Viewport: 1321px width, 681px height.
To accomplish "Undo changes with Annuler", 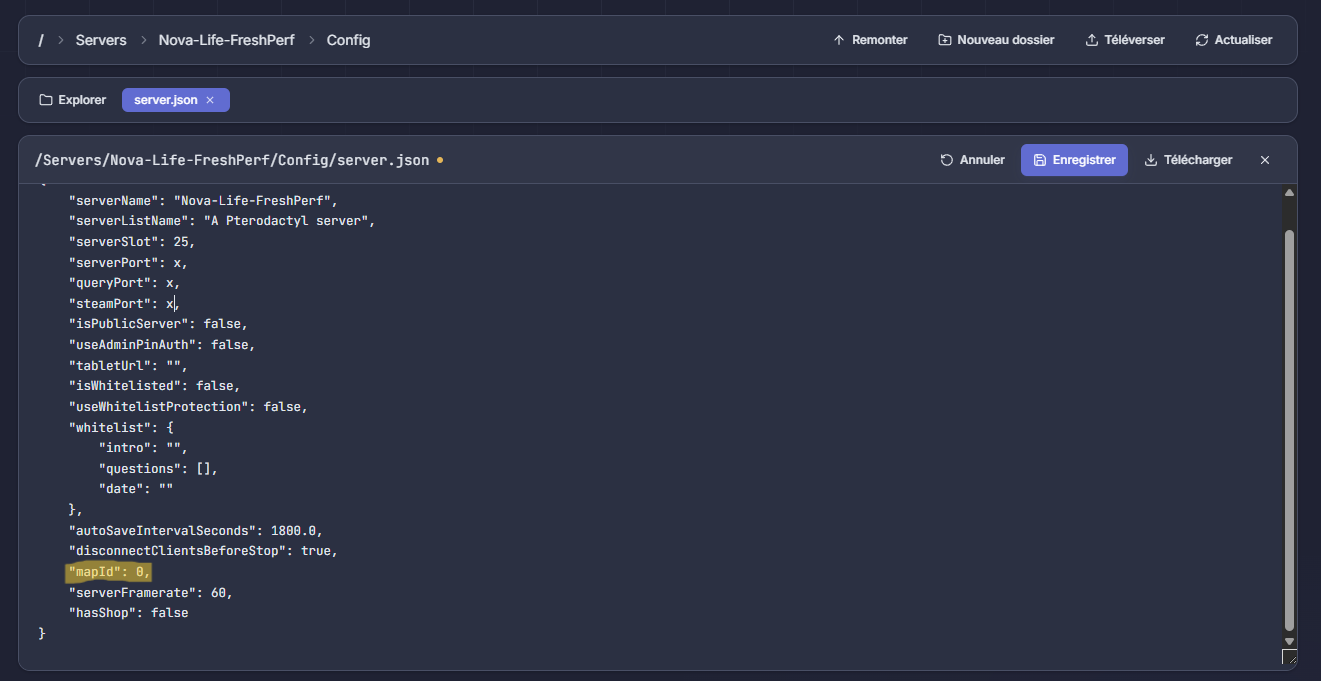I will tap(973, 160).
